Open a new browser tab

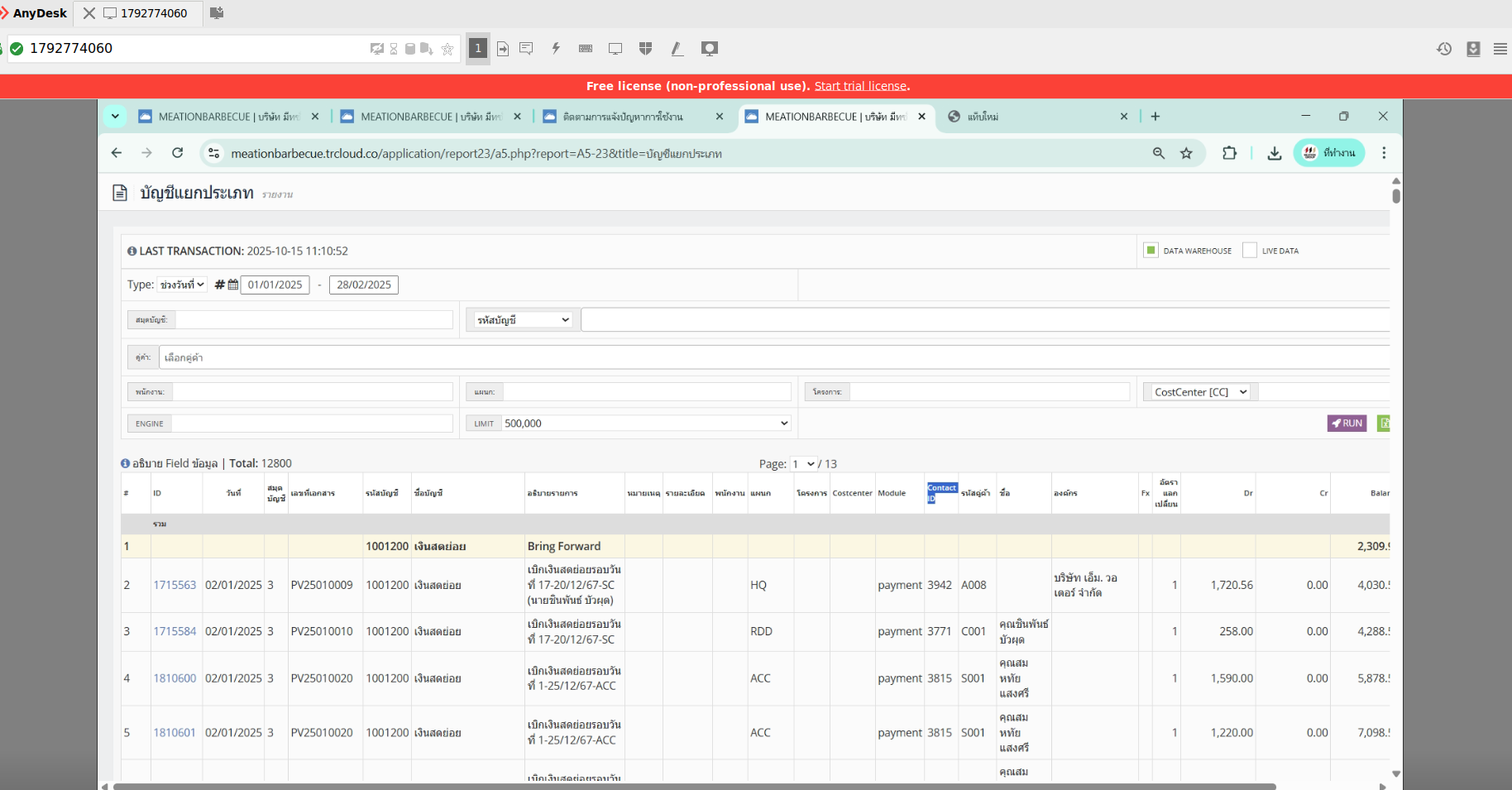[x=1156, y=117]
